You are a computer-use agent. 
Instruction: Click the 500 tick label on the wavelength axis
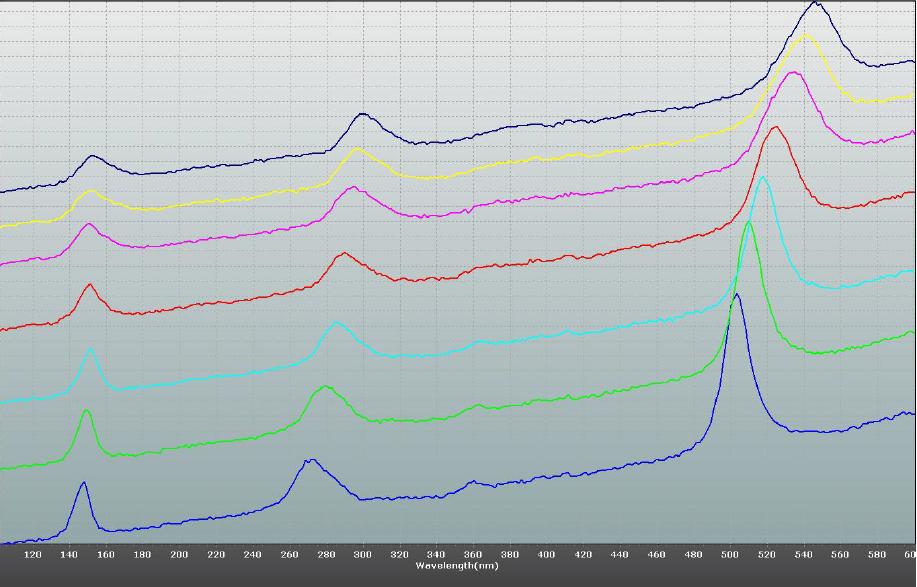(729, 554)
